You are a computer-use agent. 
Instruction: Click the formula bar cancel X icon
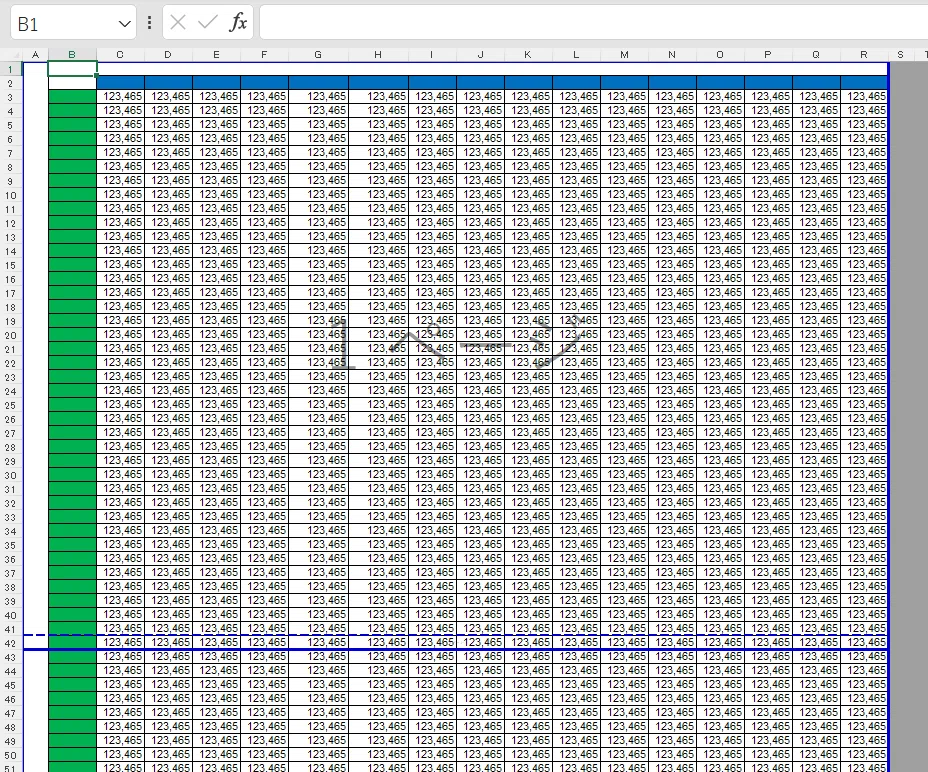pos(178,22)
